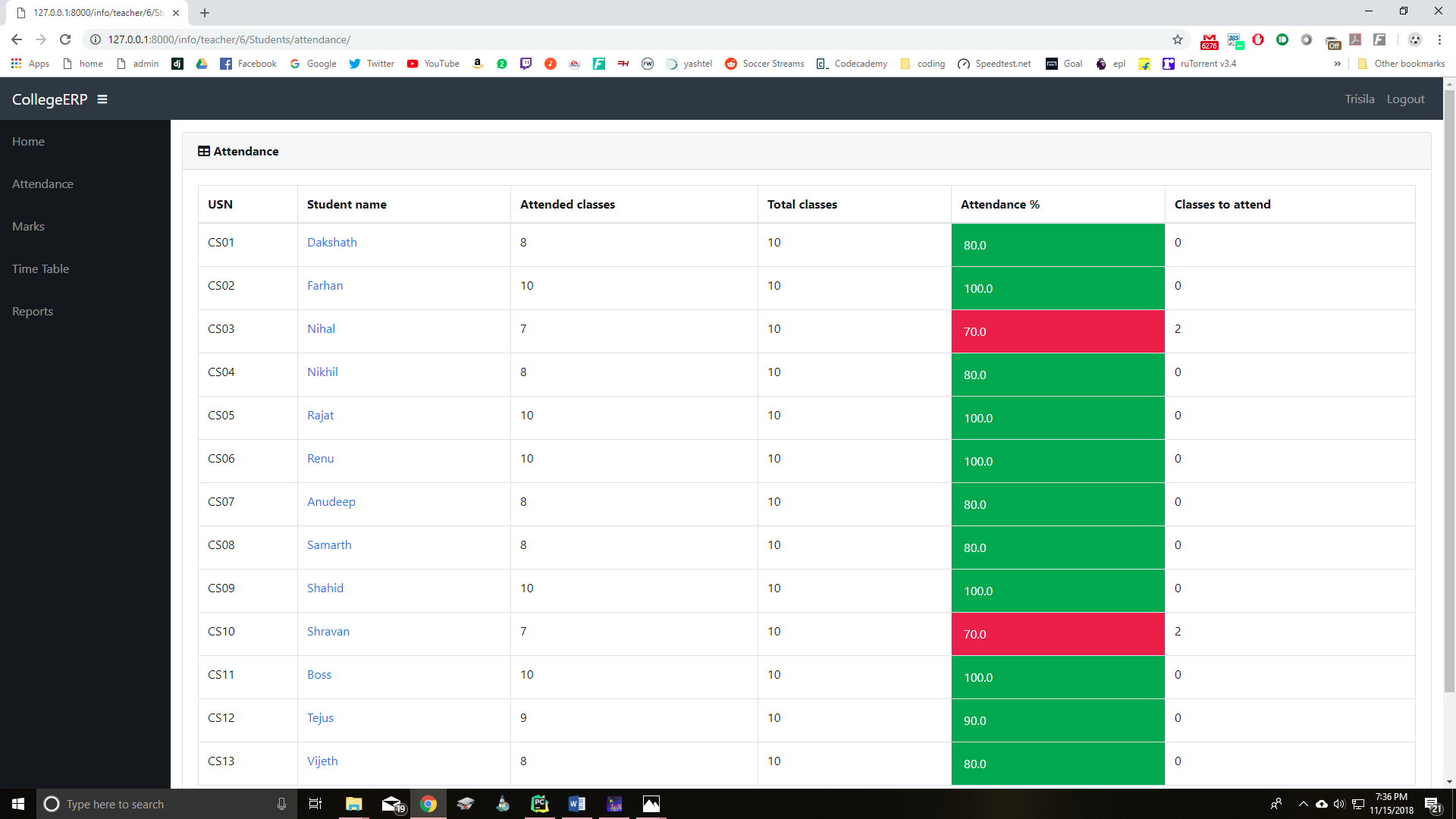Click the Apps grid shortcut

point(30,64)
